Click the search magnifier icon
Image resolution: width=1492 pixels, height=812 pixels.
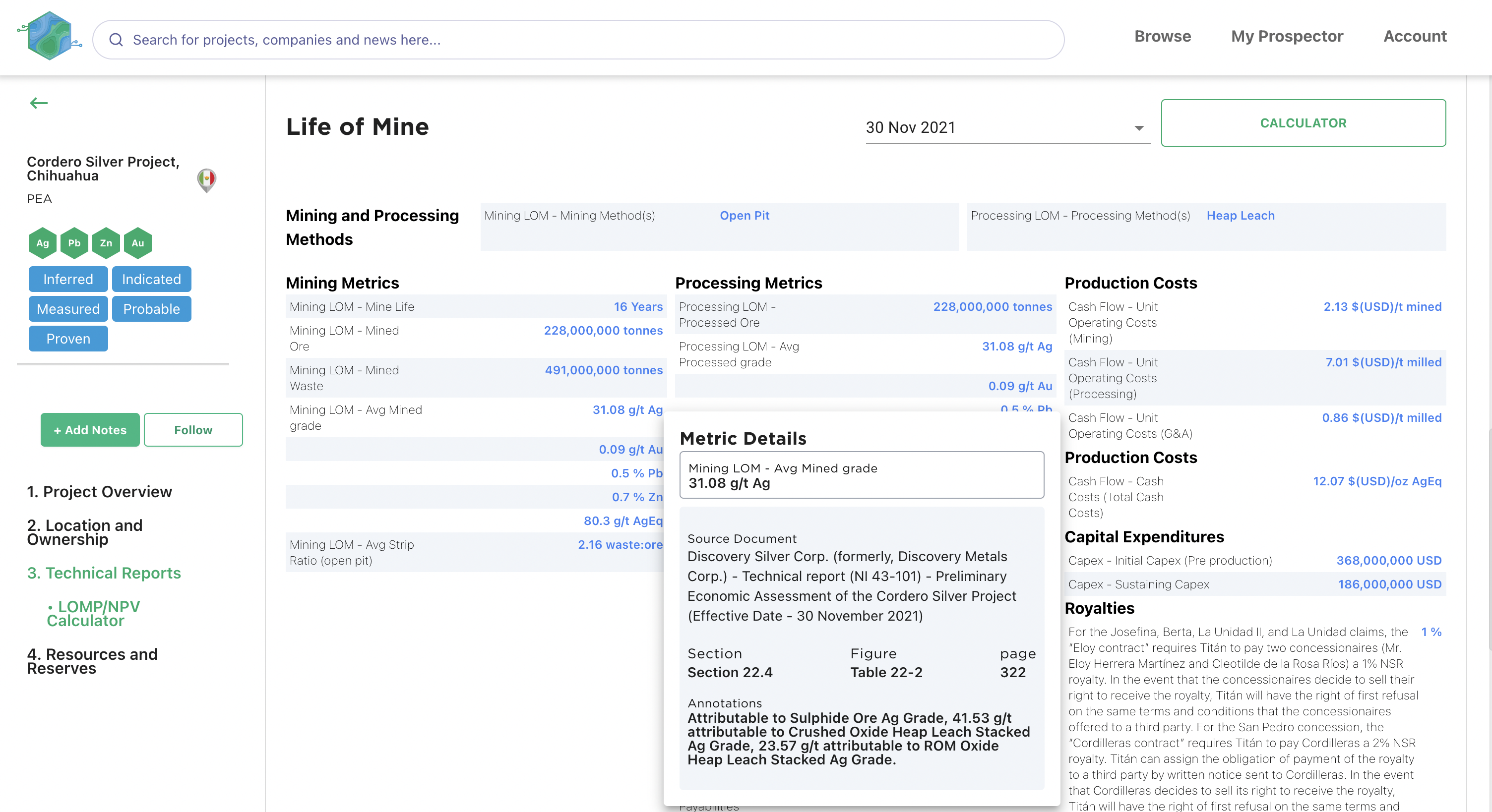pyautogui.click(x=117, y=39)
